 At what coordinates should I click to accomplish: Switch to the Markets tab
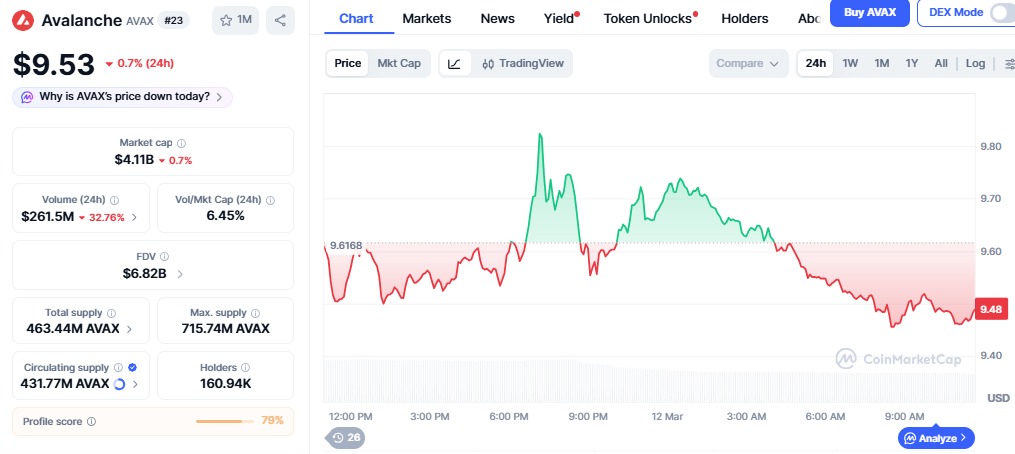coord(426,18)
